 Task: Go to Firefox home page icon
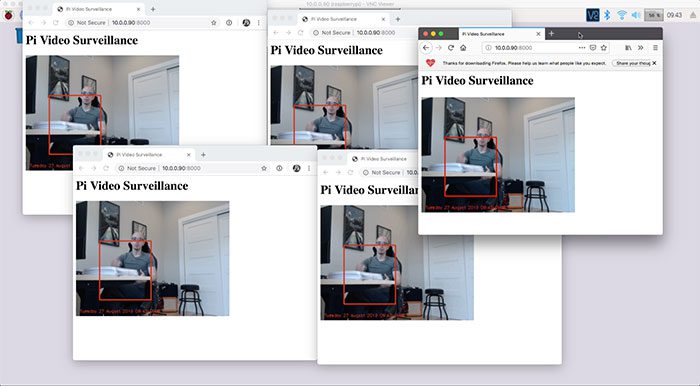(463, 48)
